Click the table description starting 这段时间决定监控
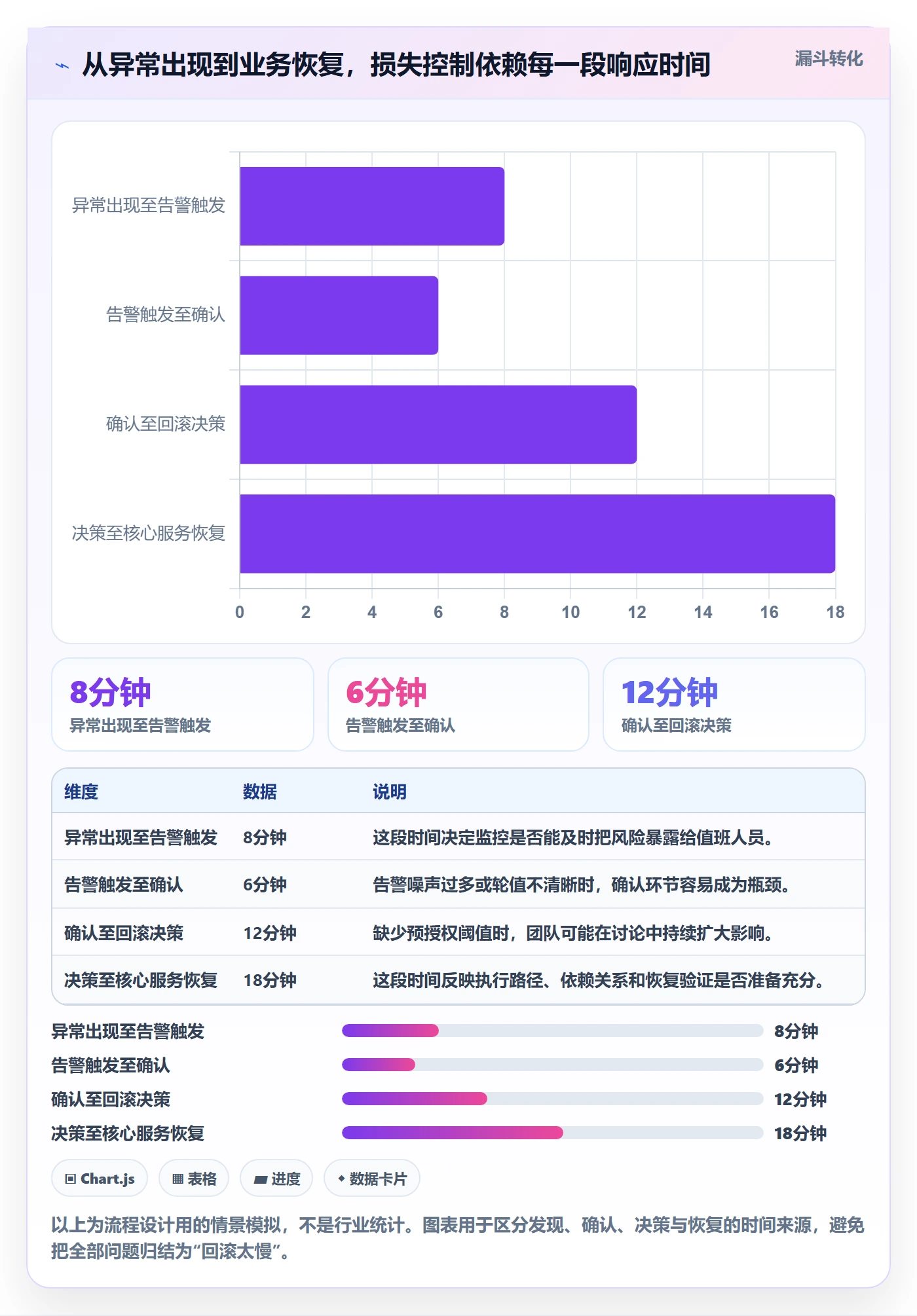This screenshot has width=917, height=1316. pyautogui.click(x=573, y=837)
